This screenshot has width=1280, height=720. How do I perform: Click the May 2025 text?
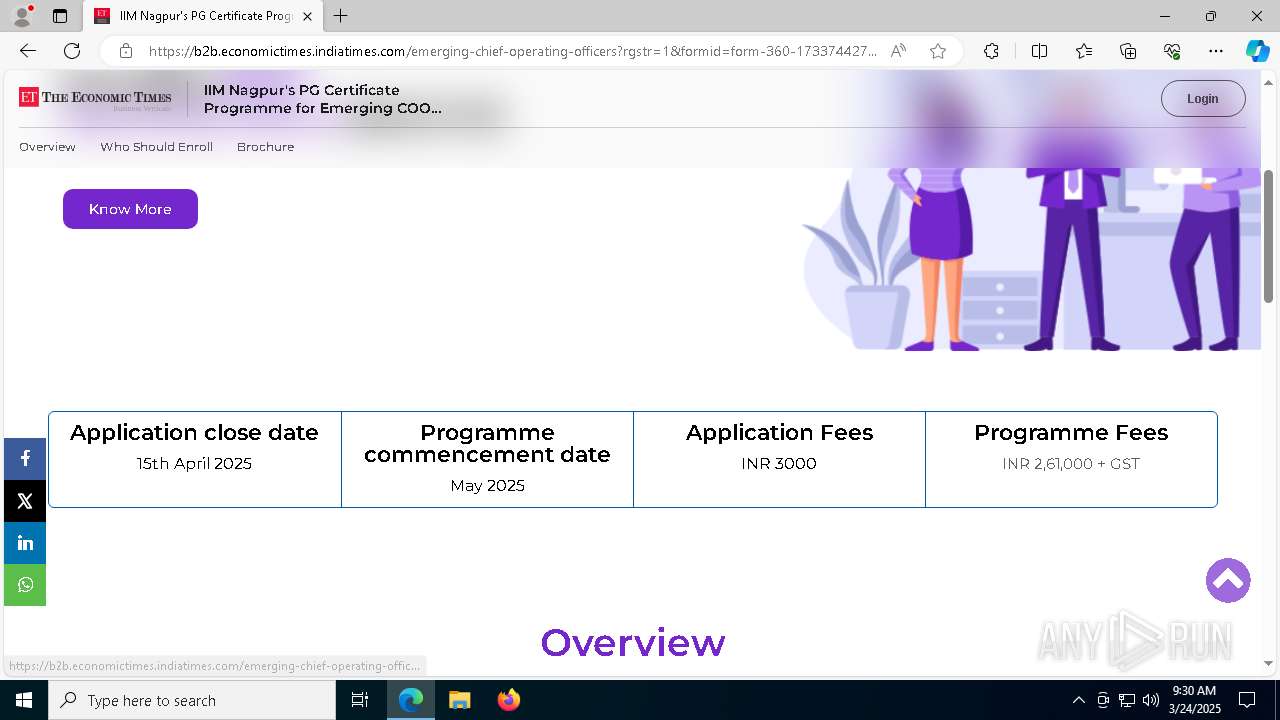(x=487, y=486)
